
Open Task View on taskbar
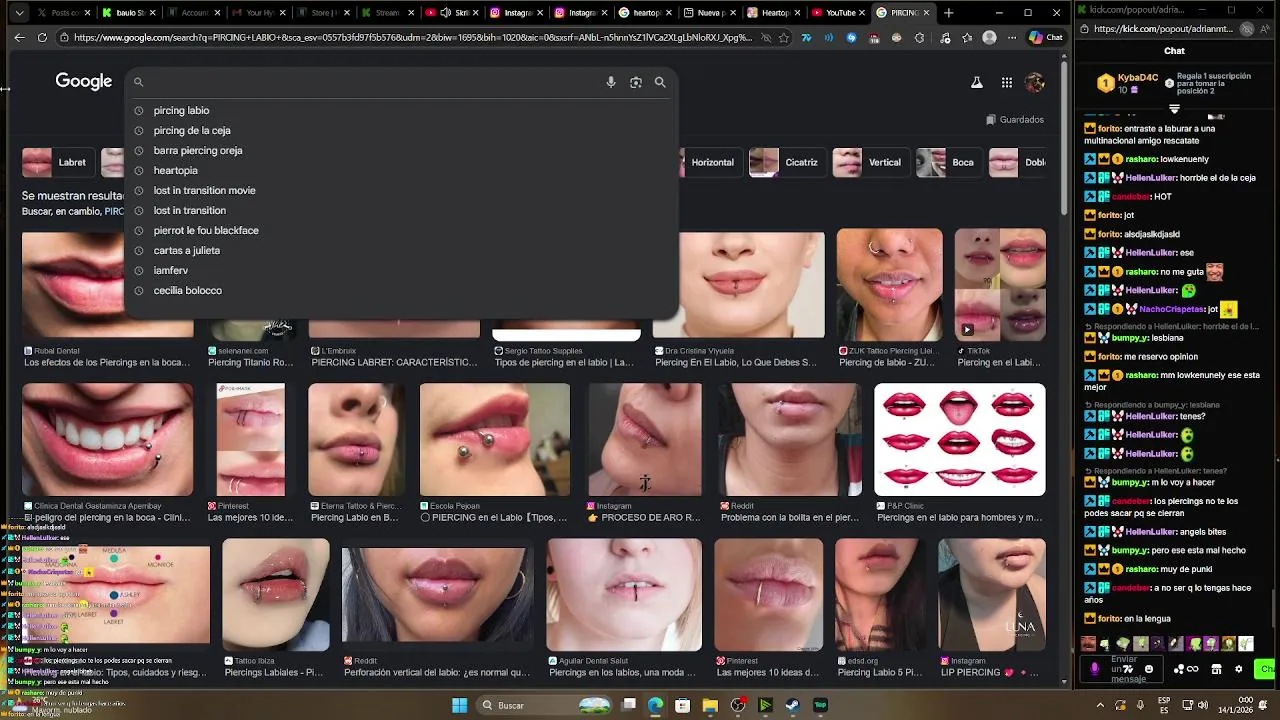pyautogui.click(x=628, y=705)
